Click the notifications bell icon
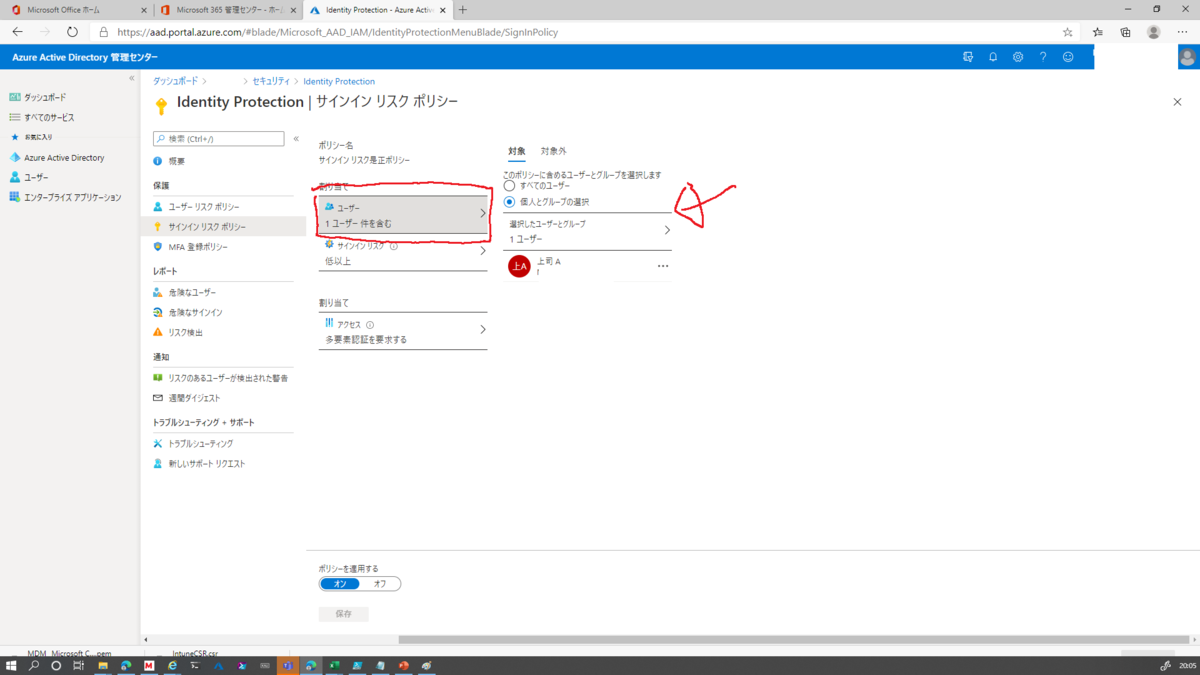 coord(993,57)
